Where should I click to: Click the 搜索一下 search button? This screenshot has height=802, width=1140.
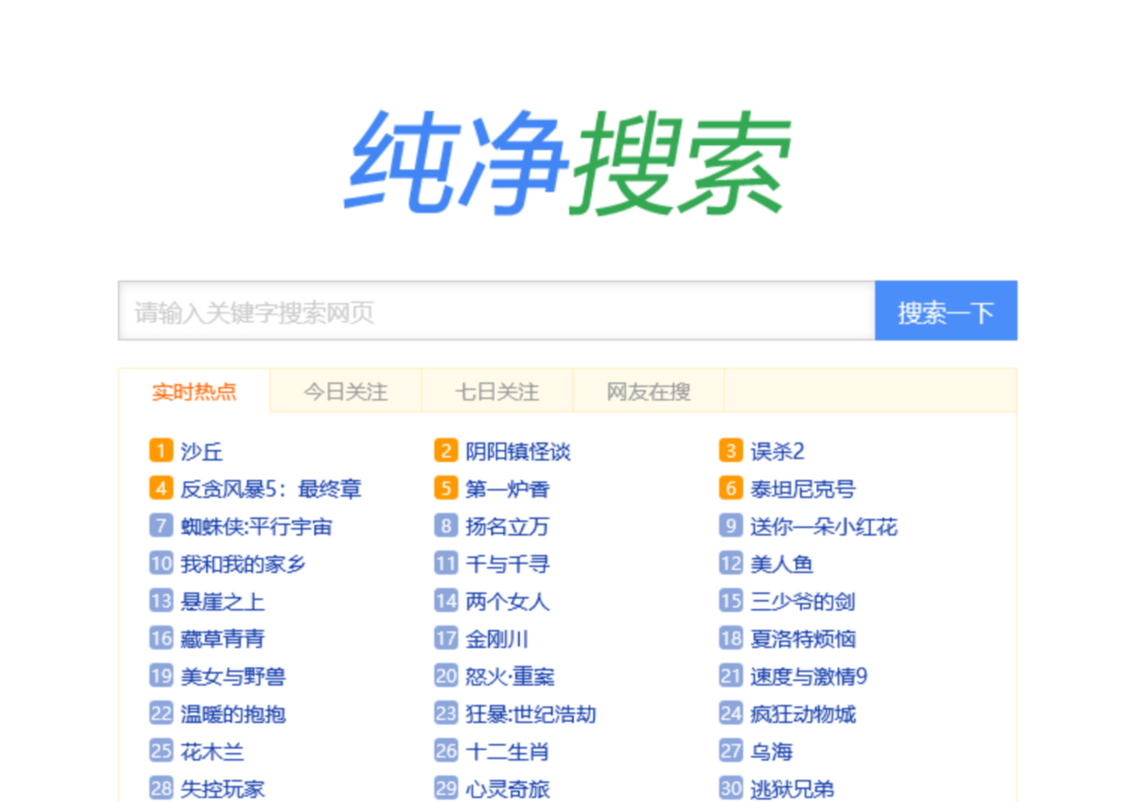click(x=946, y=311)
